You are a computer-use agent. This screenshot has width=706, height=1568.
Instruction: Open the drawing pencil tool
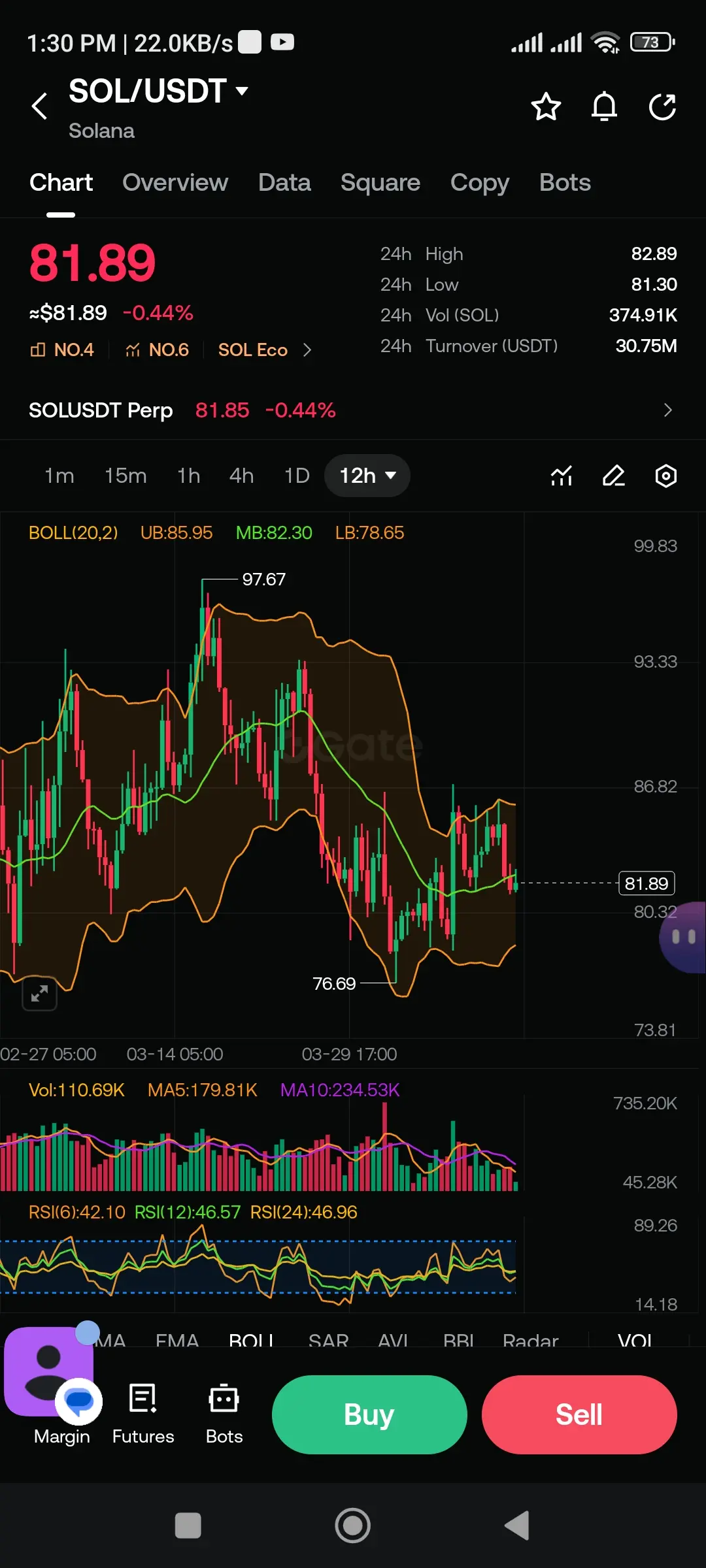[614, 476]
